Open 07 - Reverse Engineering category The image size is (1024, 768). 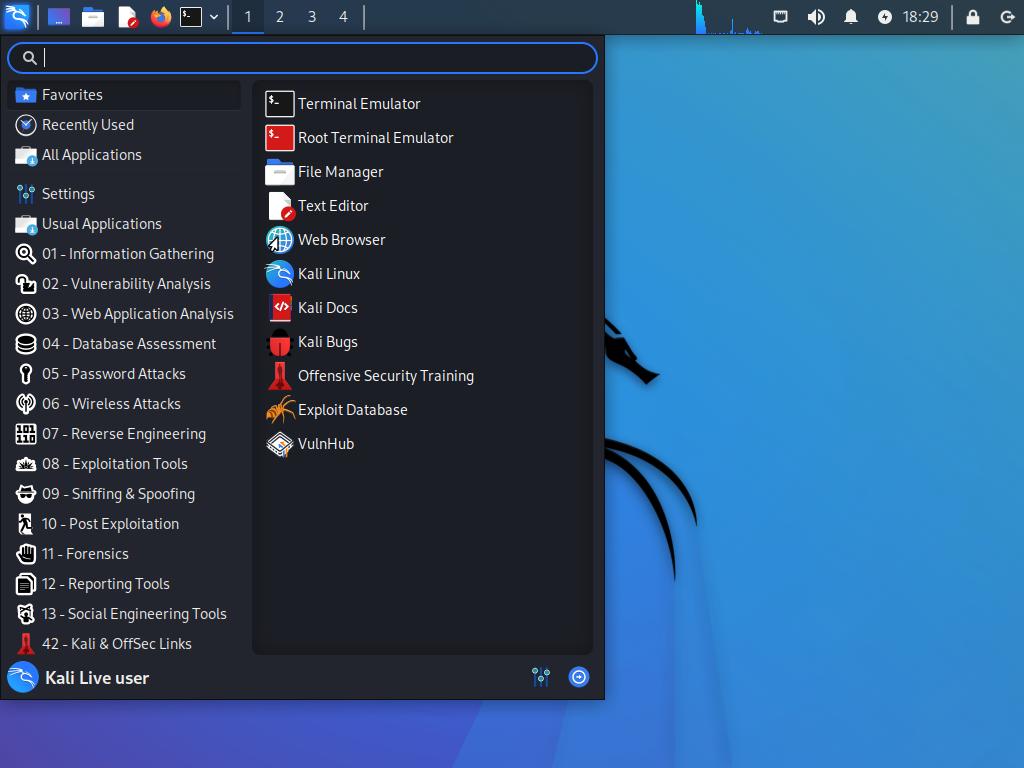pos(125,434)
